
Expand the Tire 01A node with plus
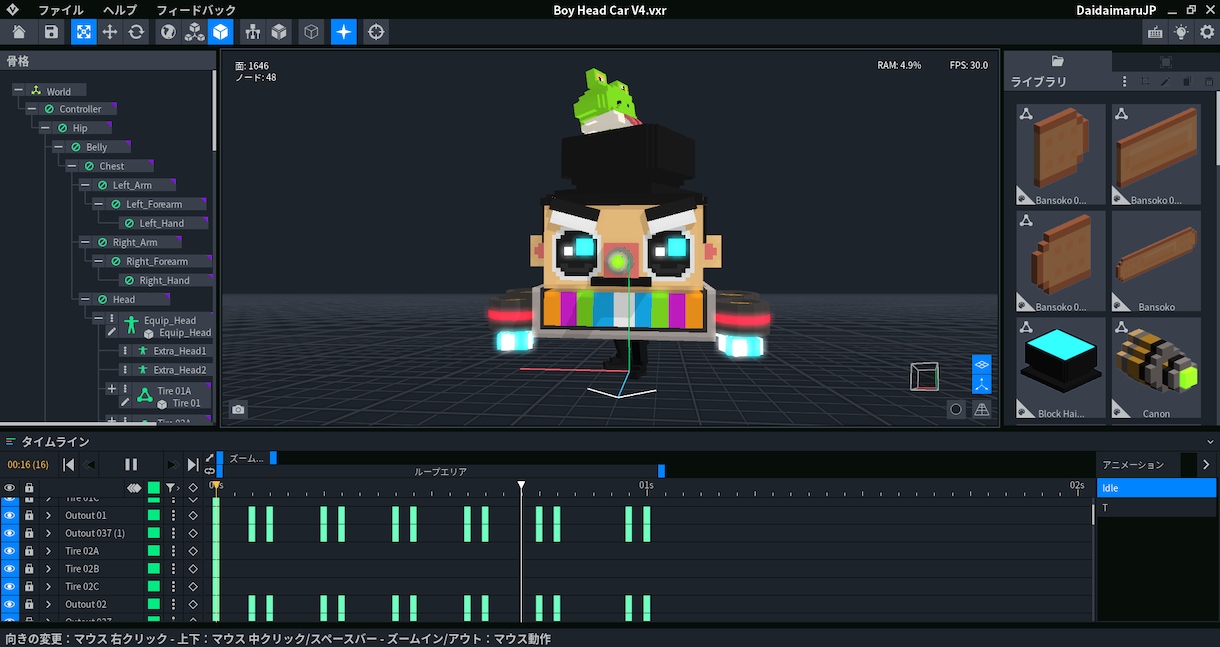(x=111, y=389)
